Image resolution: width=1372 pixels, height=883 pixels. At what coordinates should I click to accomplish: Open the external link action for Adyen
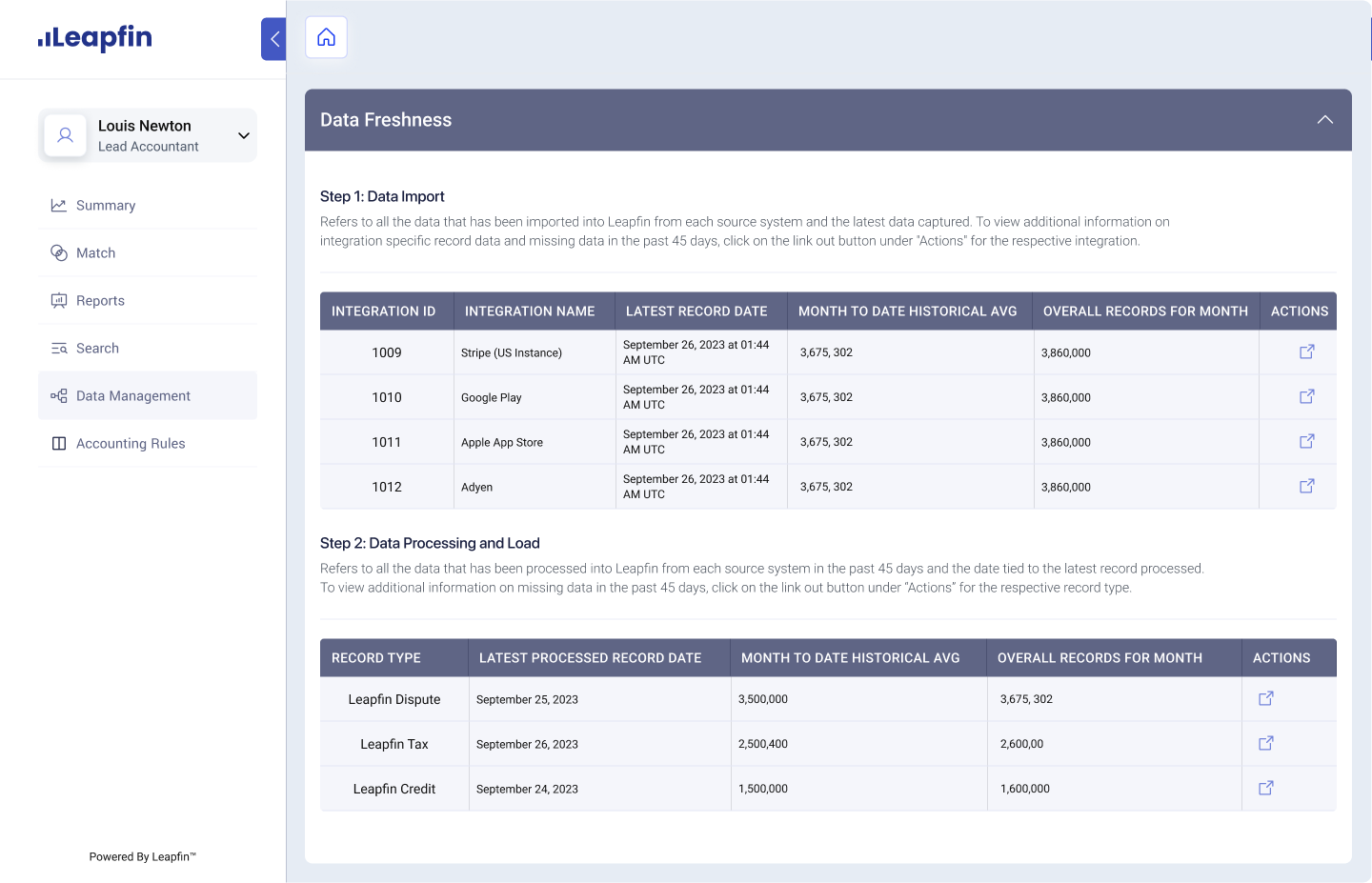click(x=1306, y=486)
